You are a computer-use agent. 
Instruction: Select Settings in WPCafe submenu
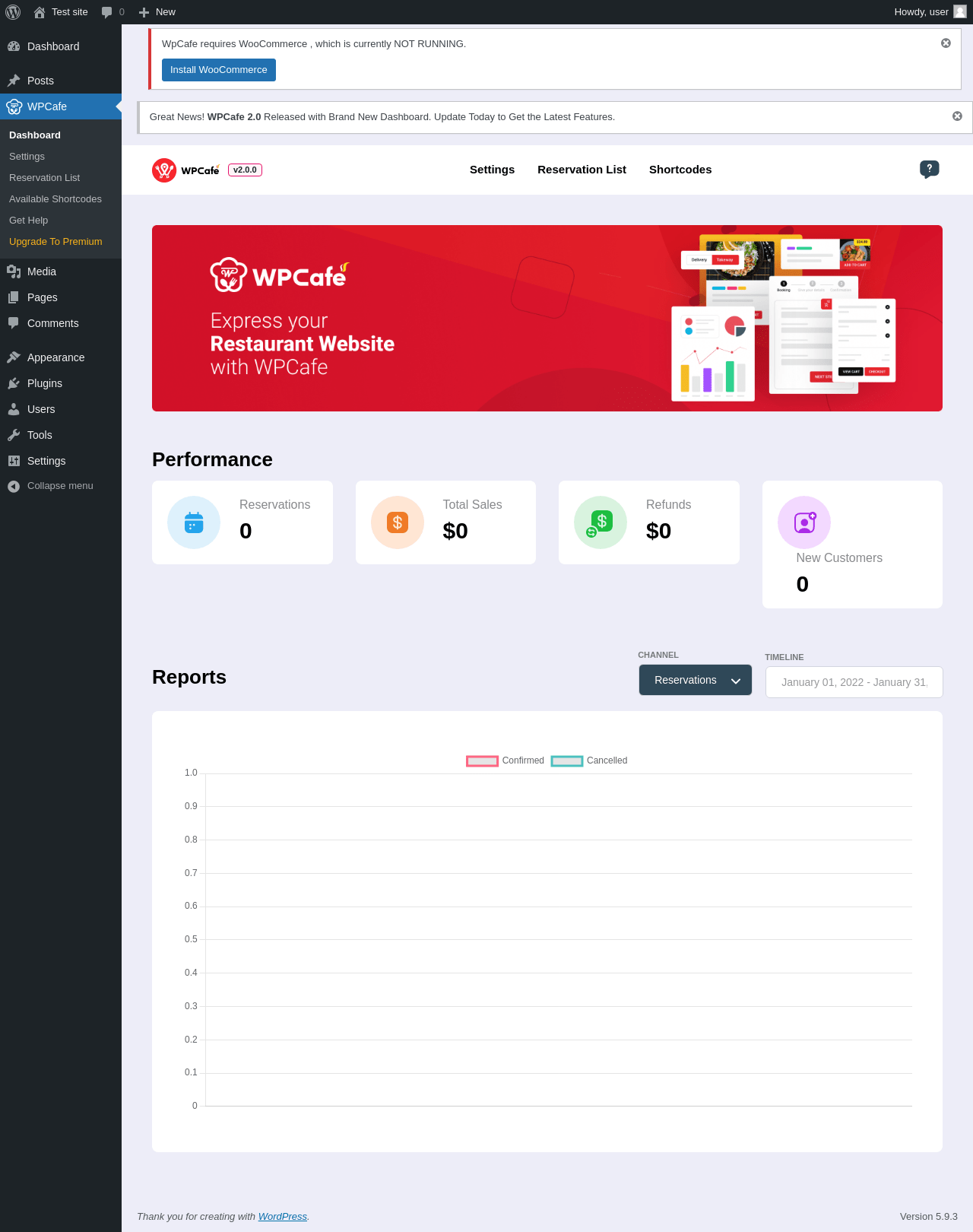coord(27,157)
